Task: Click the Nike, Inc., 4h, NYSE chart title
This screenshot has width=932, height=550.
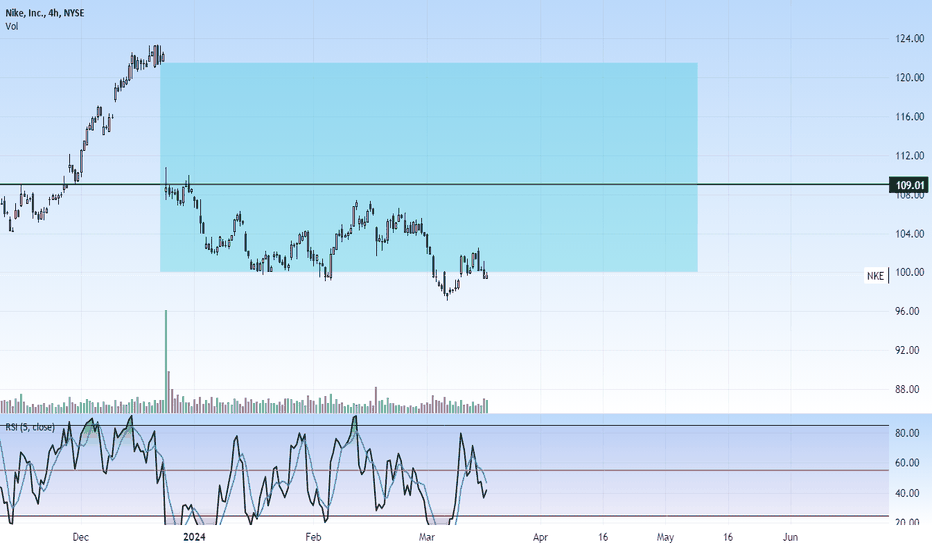Action: (45, 13)
